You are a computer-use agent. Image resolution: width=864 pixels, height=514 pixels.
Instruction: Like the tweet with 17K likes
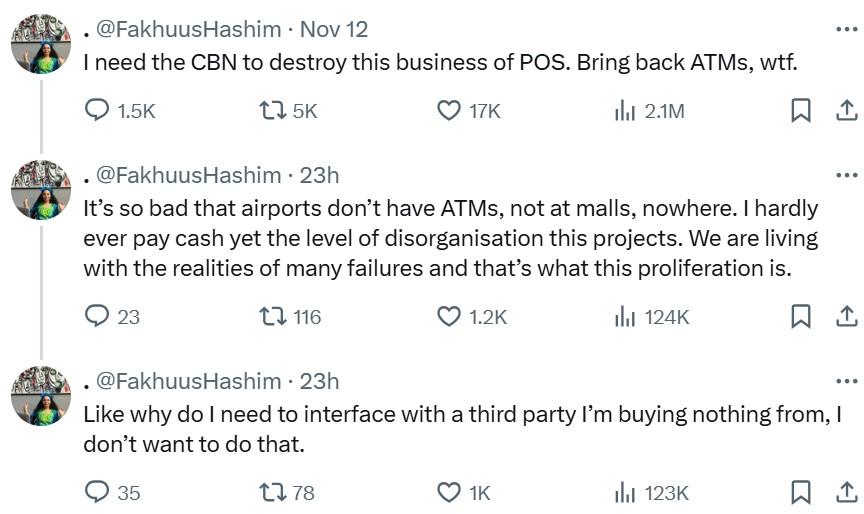[450, 111]
